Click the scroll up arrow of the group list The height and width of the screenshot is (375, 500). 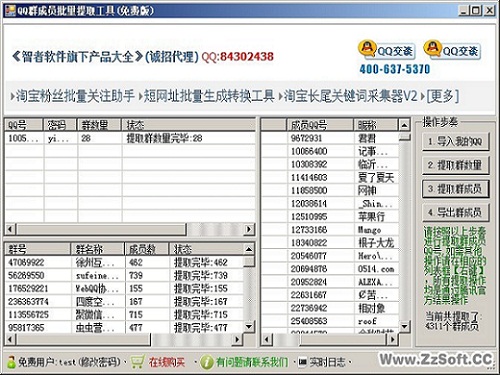[249, 249]
